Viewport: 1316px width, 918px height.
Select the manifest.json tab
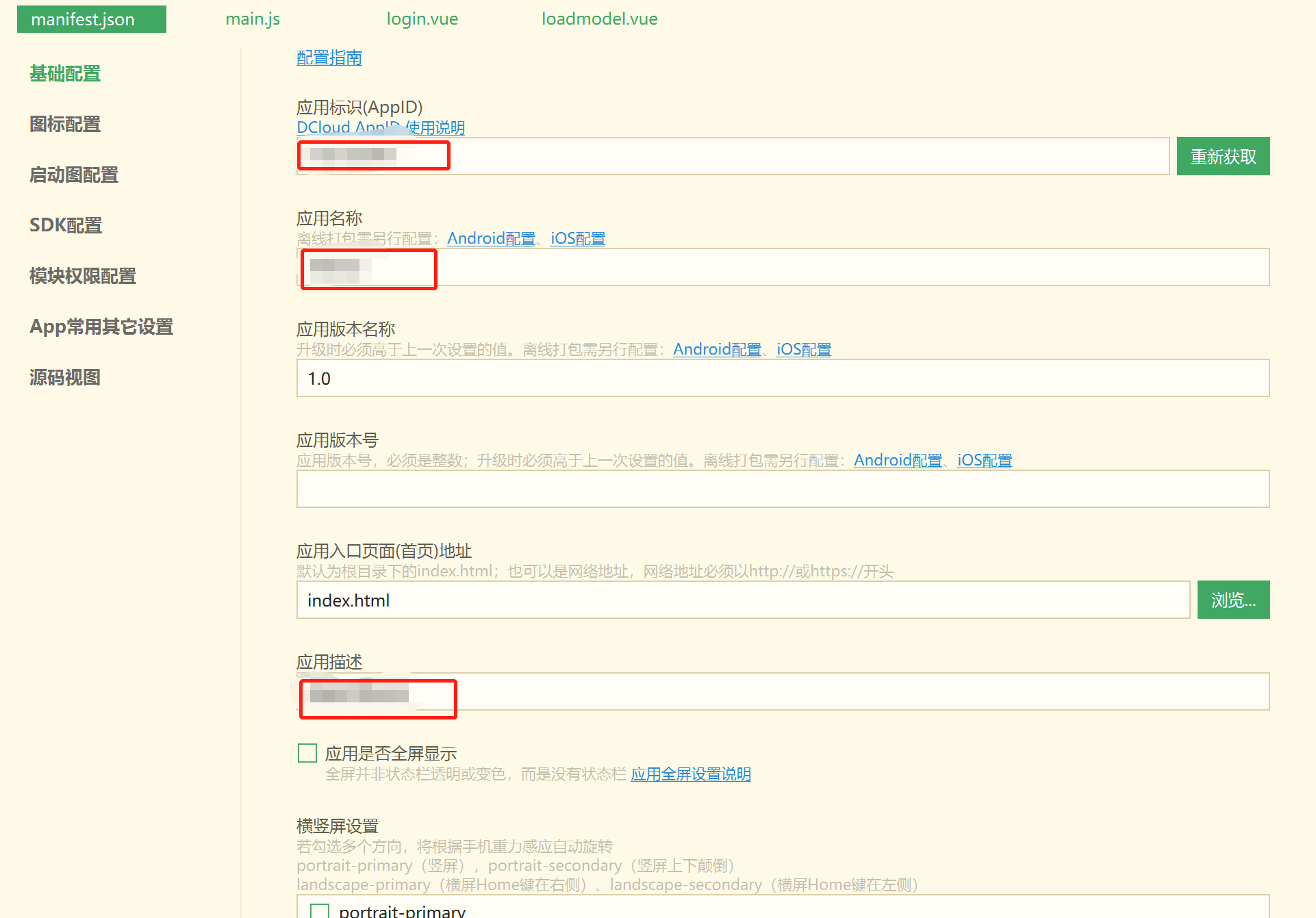[x=91, y=18]
